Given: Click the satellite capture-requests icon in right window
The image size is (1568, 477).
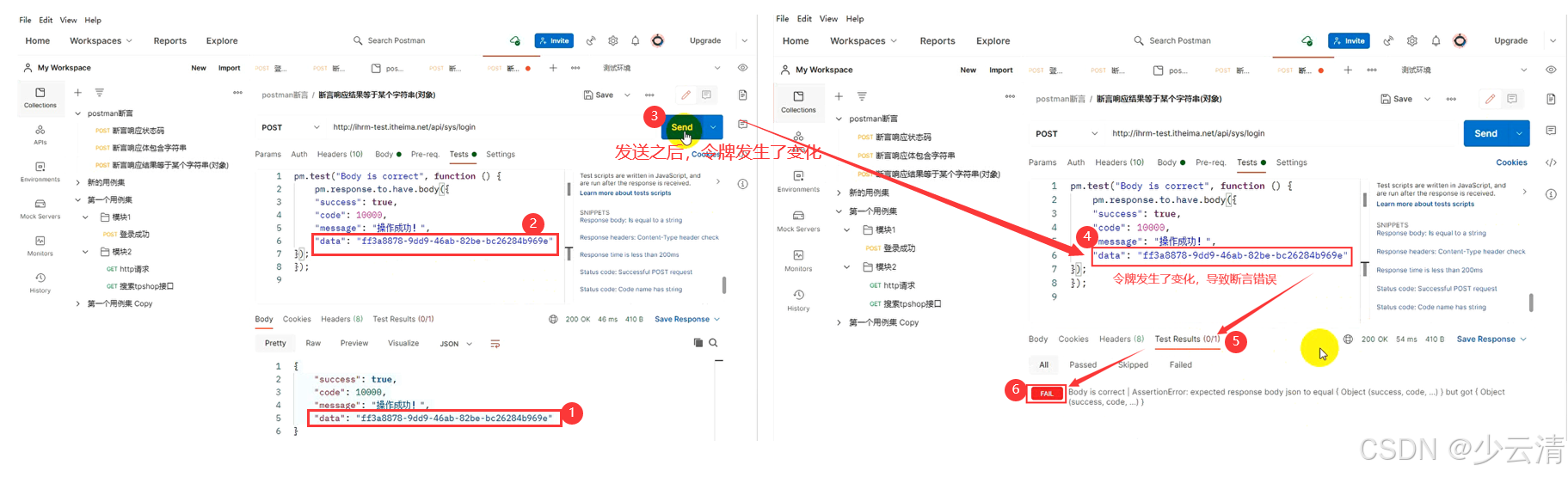Looking at the screenshot, I should coord(1387,40).
